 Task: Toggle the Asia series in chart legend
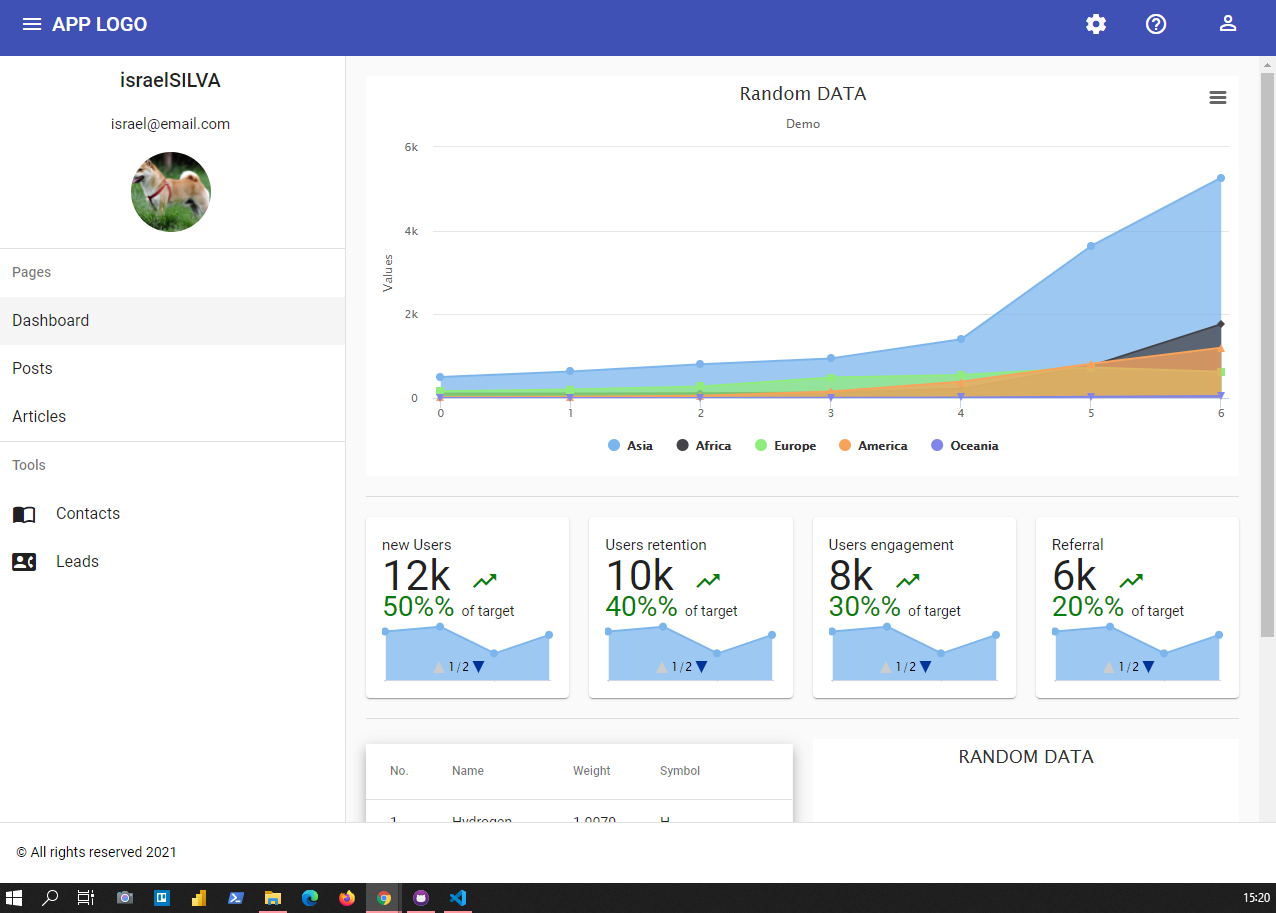point(630,446)
